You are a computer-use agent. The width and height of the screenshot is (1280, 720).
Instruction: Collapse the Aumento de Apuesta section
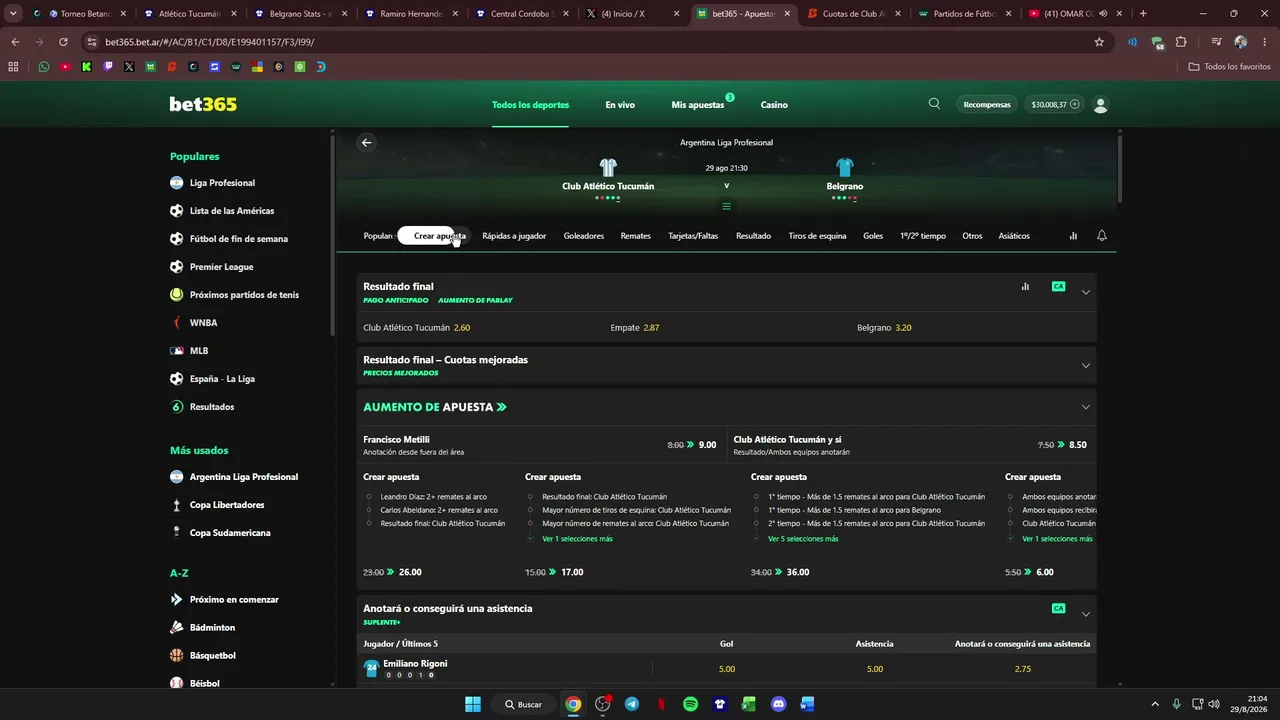1085,407
